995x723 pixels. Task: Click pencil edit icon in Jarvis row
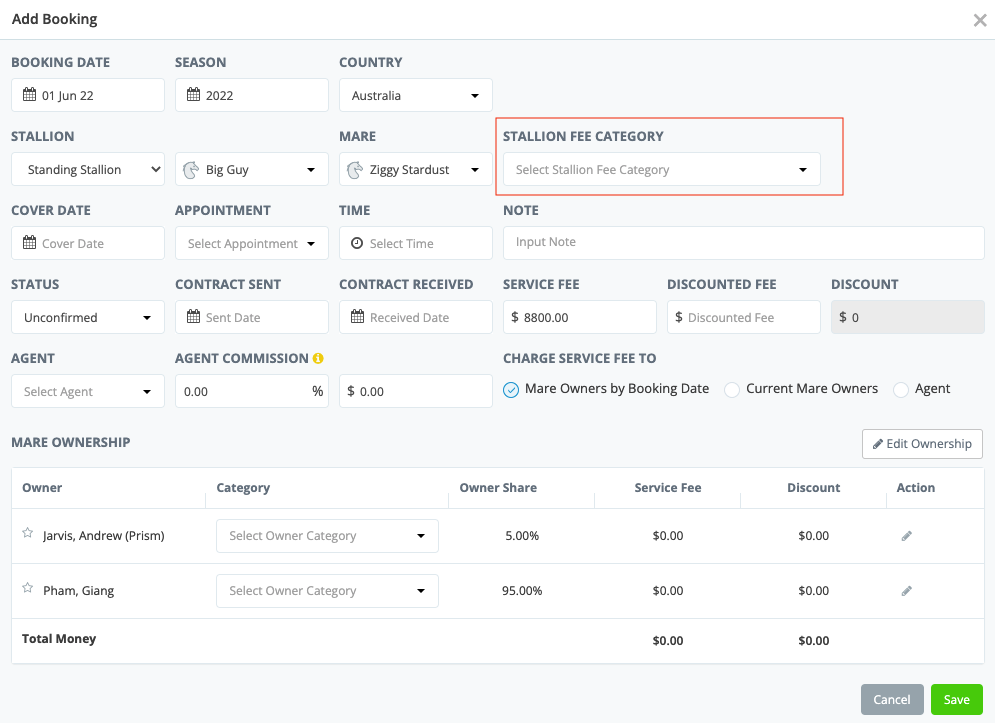point(907,536)
